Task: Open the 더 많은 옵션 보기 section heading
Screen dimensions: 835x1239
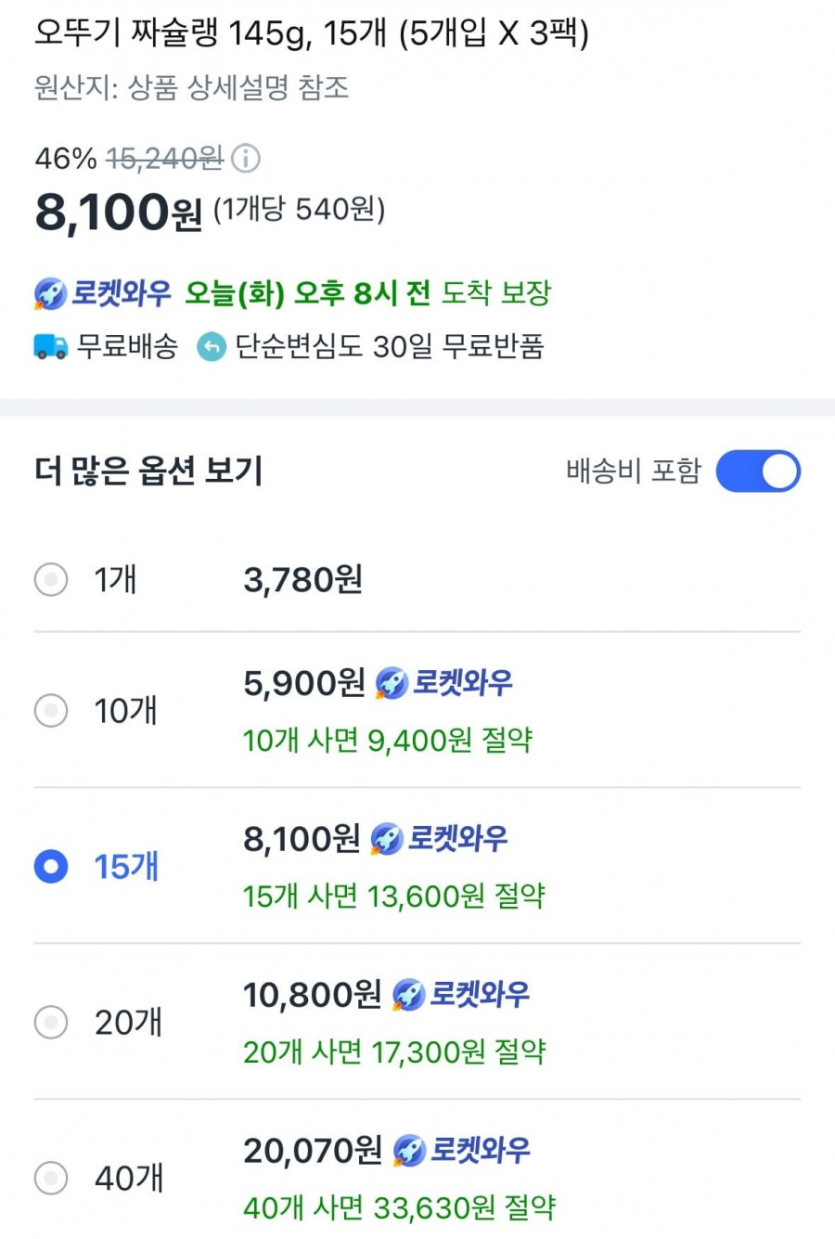Action: 148,472
